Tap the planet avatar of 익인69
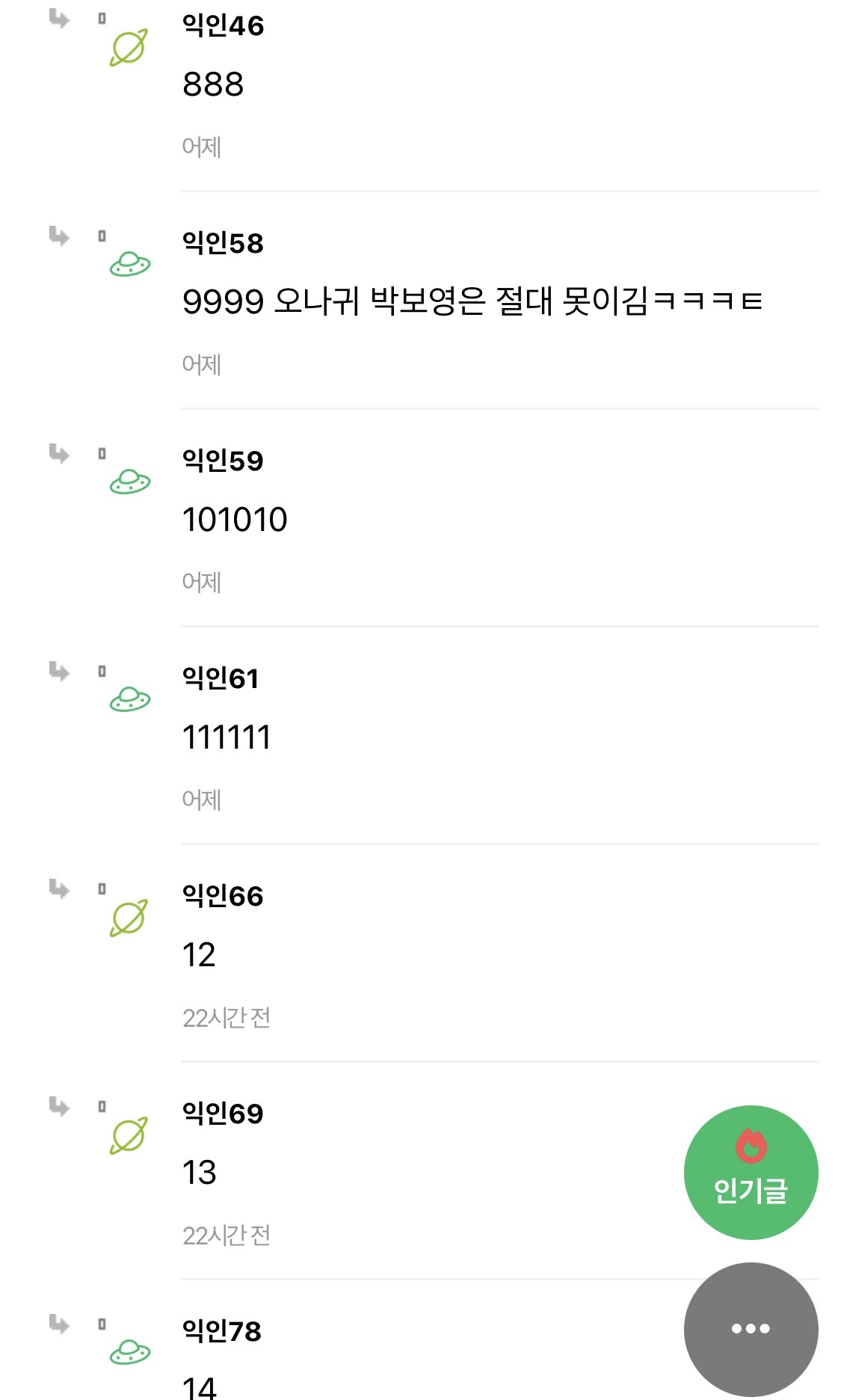Image resolution: width=841 pixels, height=1400 pixels. [x=129, y=1136]
